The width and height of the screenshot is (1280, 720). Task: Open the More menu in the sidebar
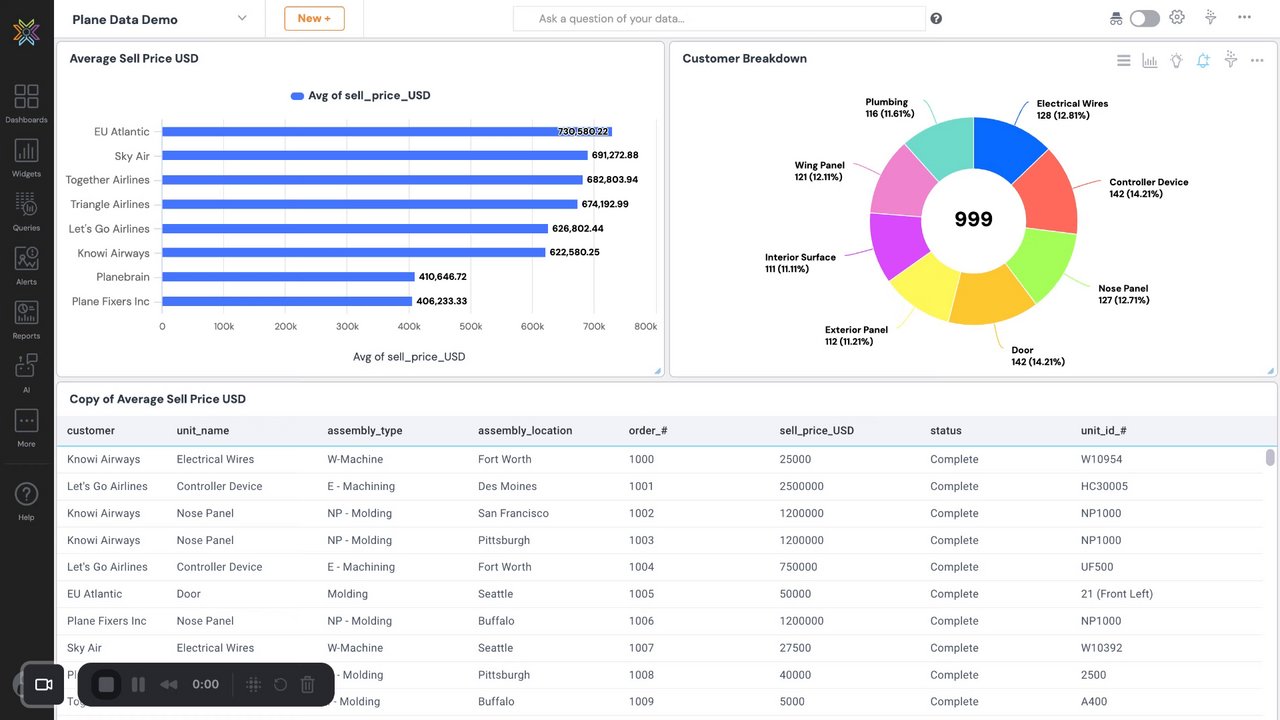click(26, 428)
